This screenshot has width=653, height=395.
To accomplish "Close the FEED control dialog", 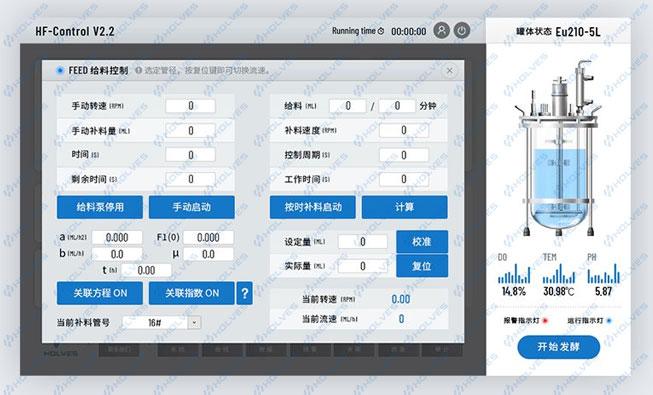I will [x=449, y=71].
